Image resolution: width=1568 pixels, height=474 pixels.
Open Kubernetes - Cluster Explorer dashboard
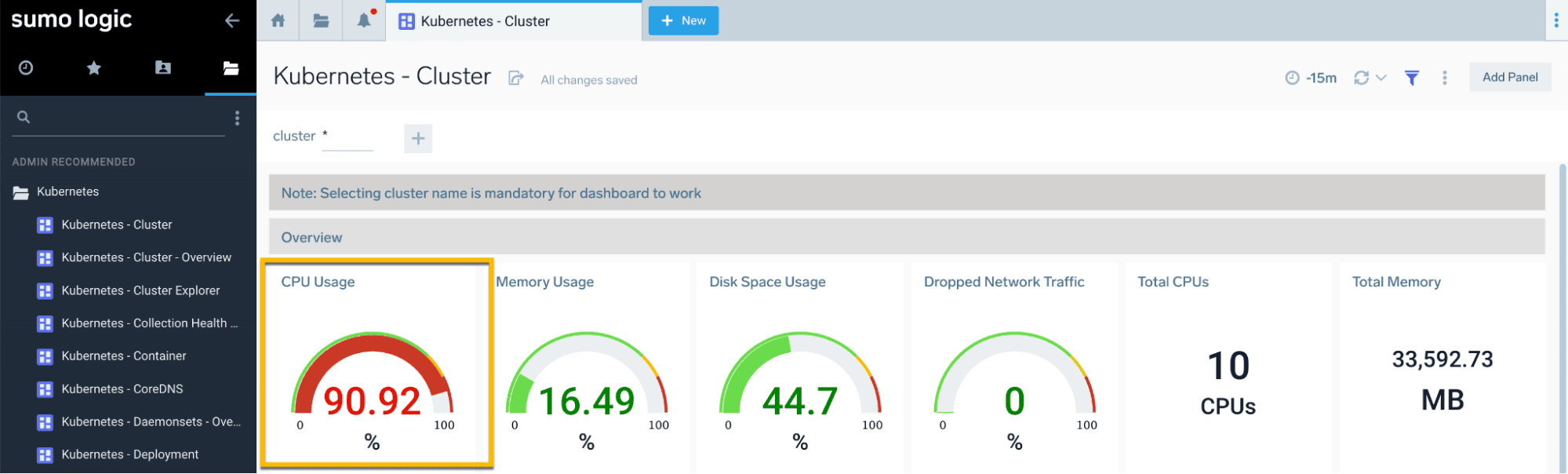click(x=140, y=291)
